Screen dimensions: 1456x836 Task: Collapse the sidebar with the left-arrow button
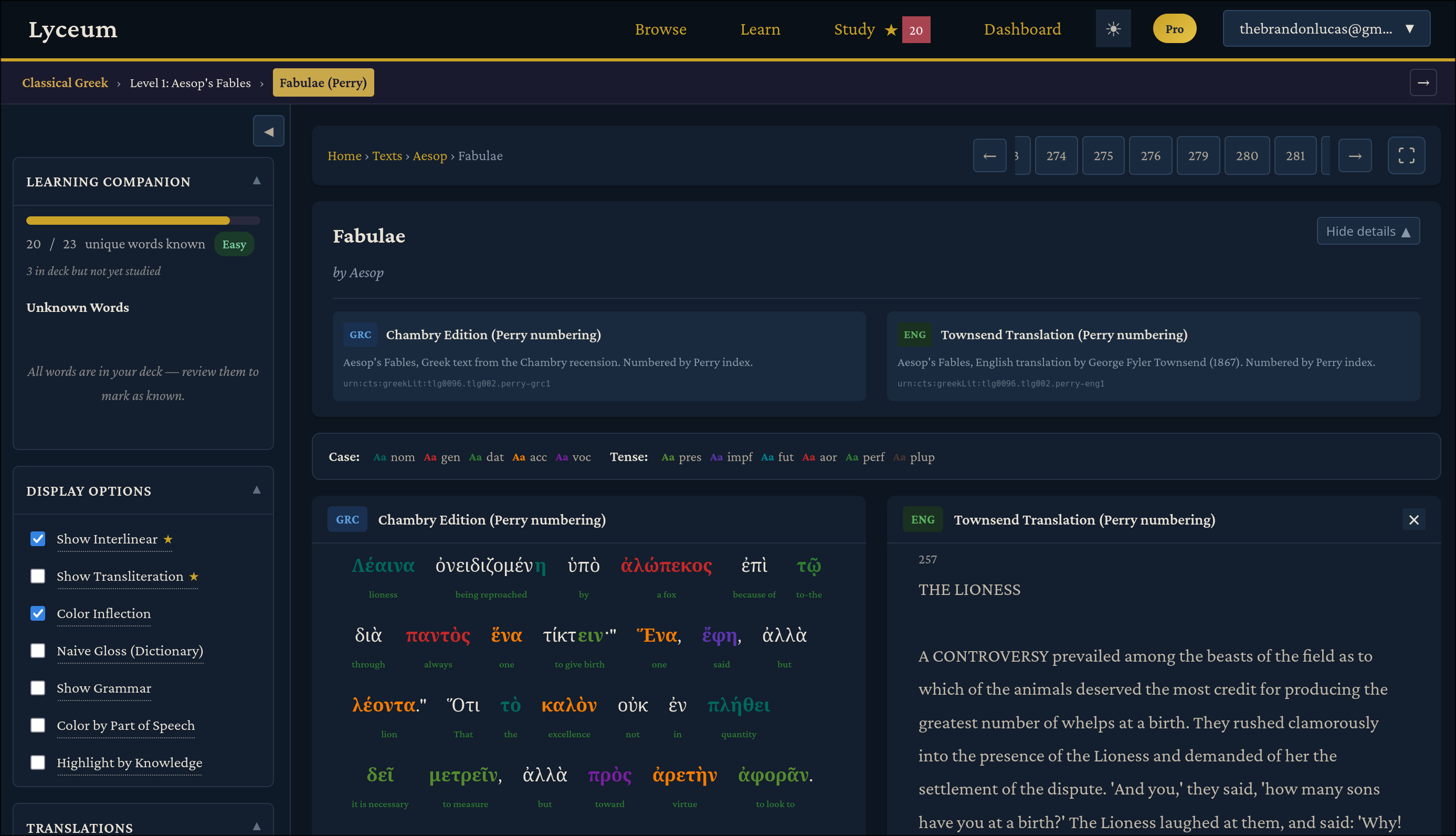268,131
